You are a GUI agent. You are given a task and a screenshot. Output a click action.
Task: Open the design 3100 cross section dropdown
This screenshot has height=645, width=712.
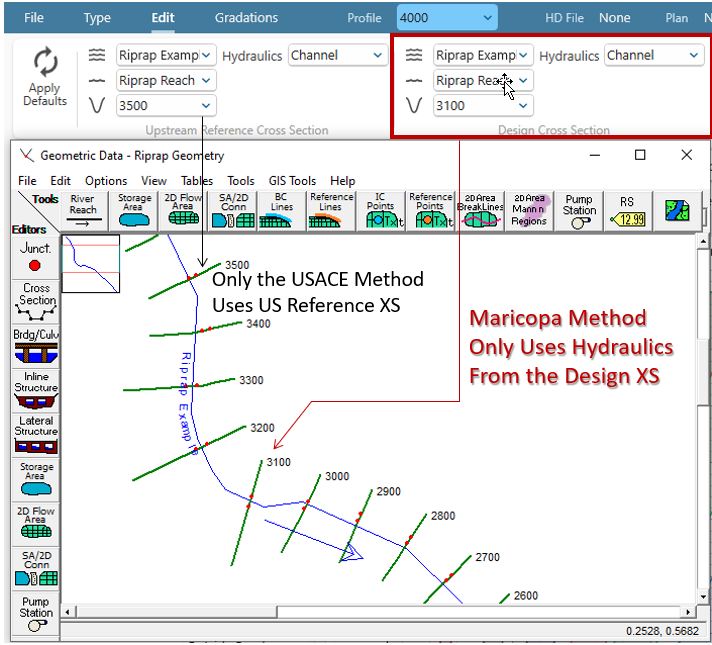pyautogui.click(x=483, y=106)
